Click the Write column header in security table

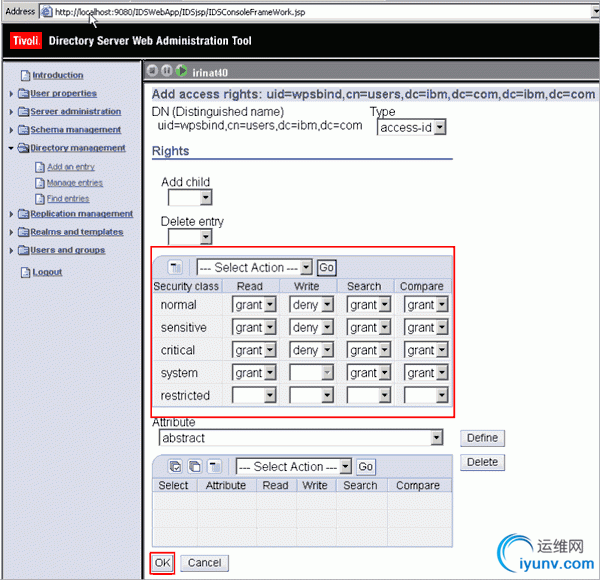pyautogui.click(x=307, y=286)
